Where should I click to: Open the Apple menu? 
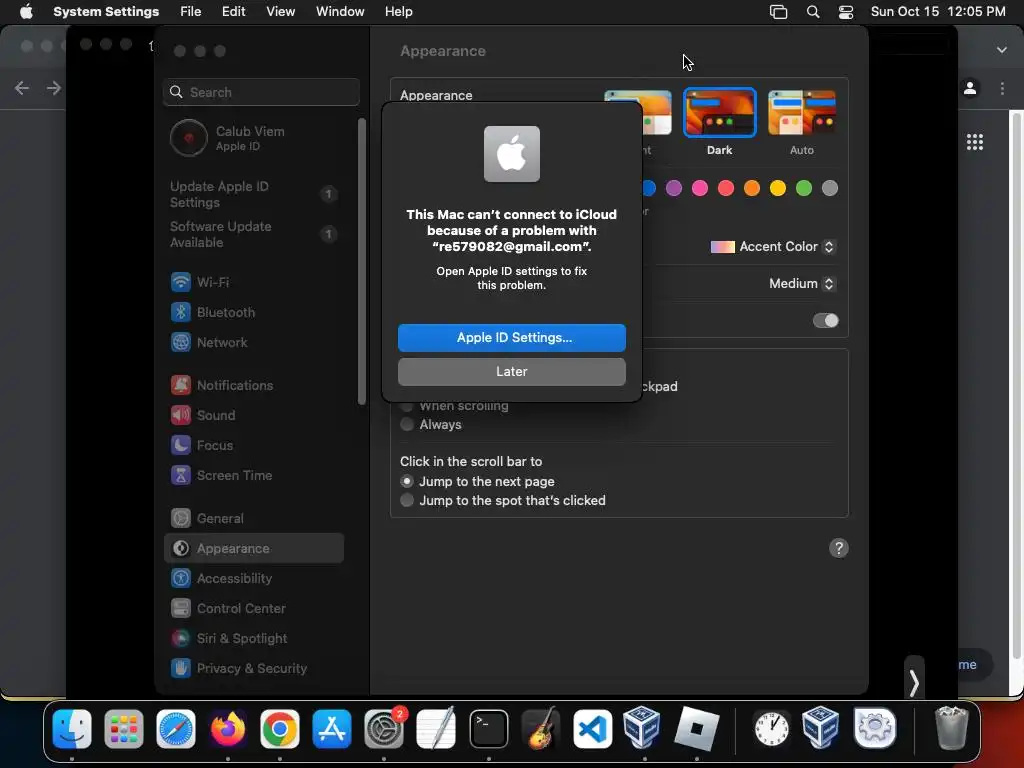[26, 12]
